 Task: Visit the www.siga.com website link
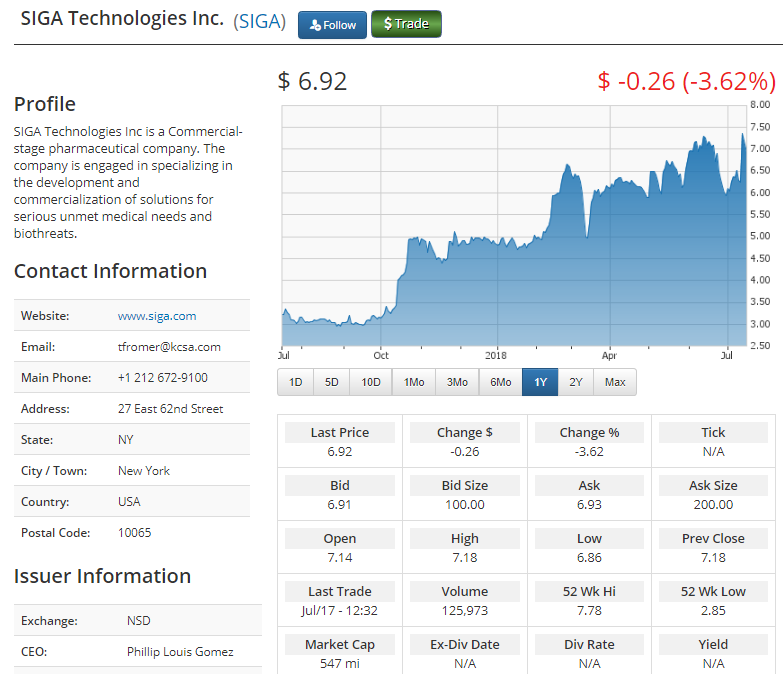[x=157, y=316]
